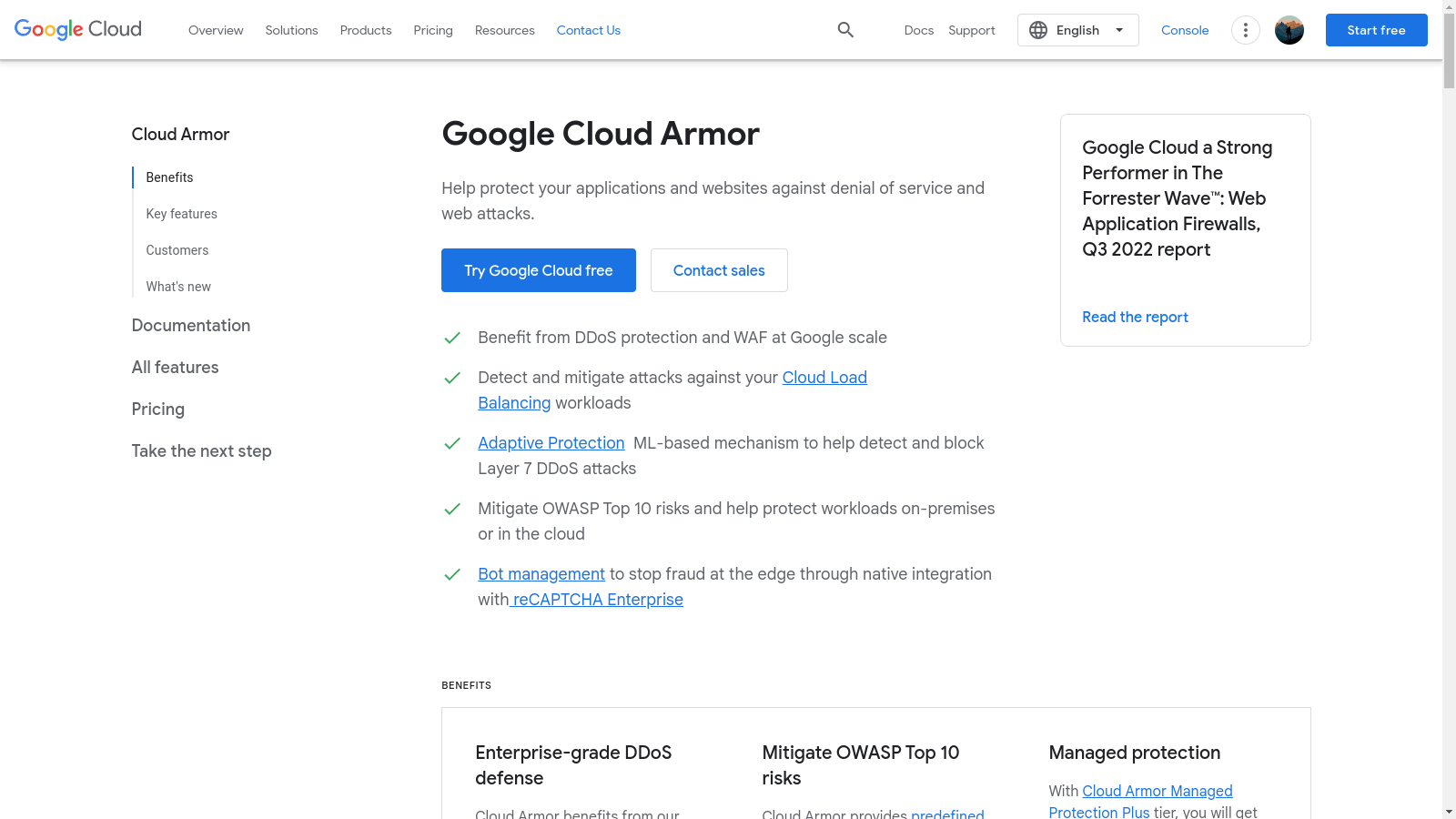Expand the Solutions menu

291,30
